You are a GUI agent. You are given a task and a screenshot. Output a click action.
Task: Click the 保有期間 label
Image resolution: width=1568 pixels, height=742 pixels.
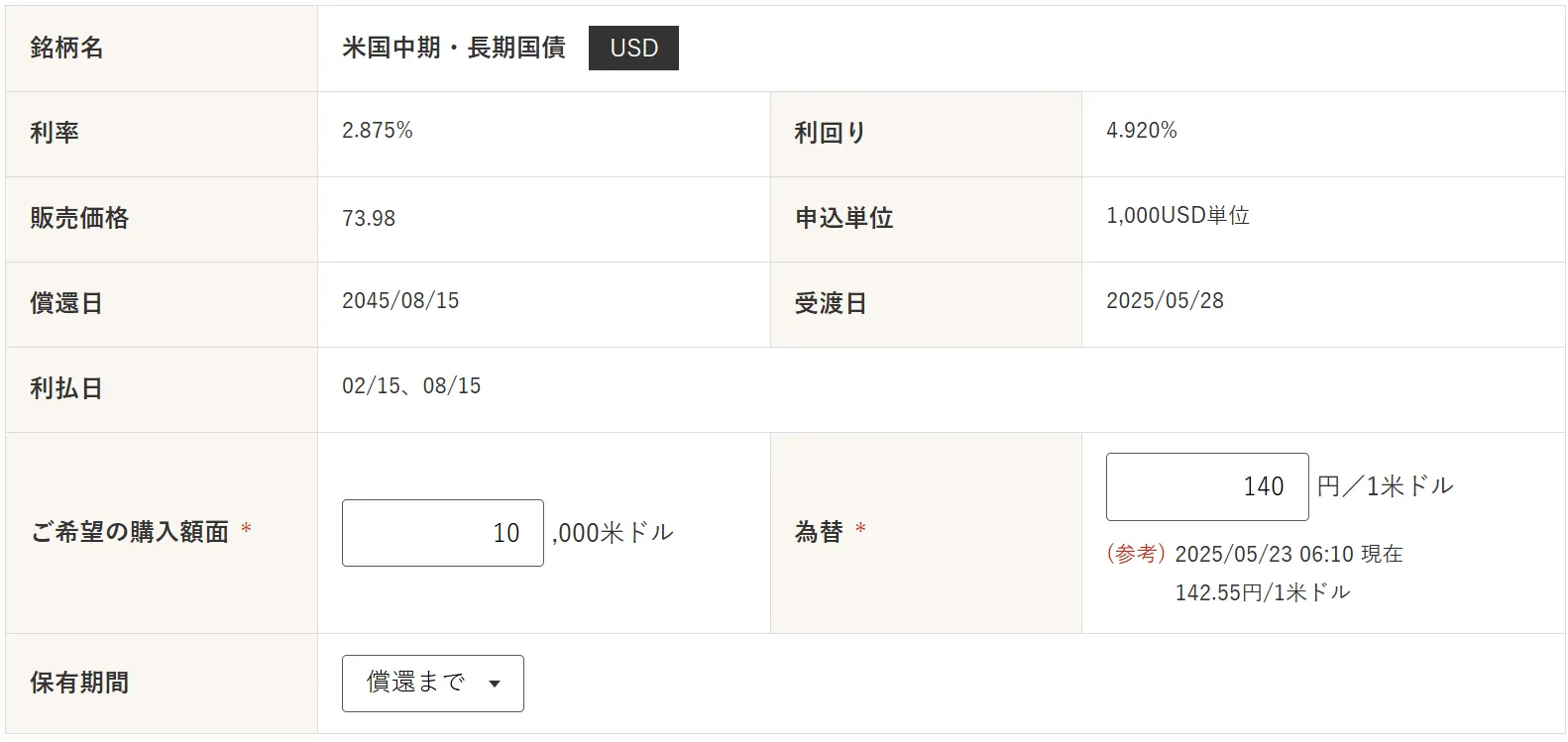79,683
